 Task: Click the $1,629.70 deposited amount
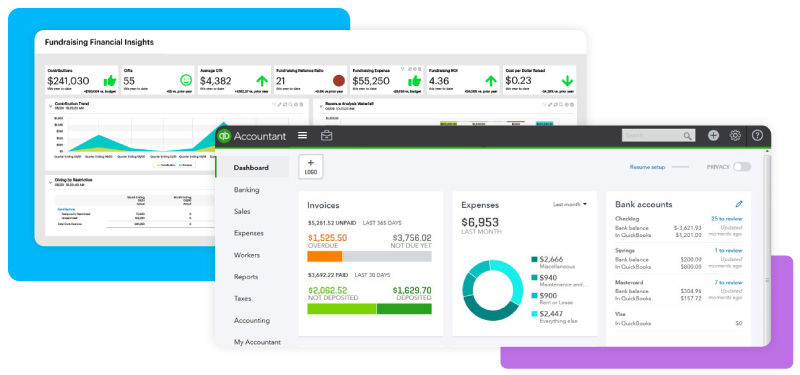pyautogui.click(x=412, y=290)
